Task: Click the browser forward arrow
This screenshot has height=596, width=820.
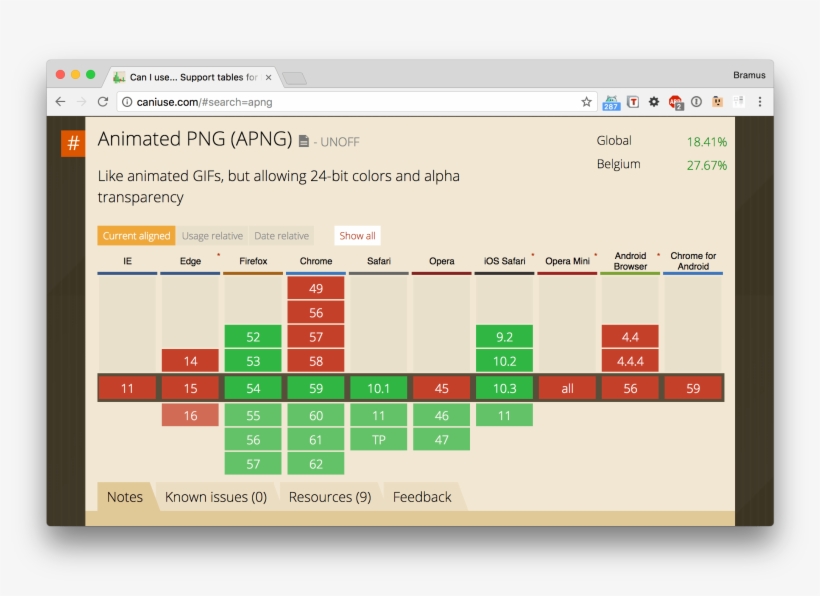Action: tap(82, 102)
